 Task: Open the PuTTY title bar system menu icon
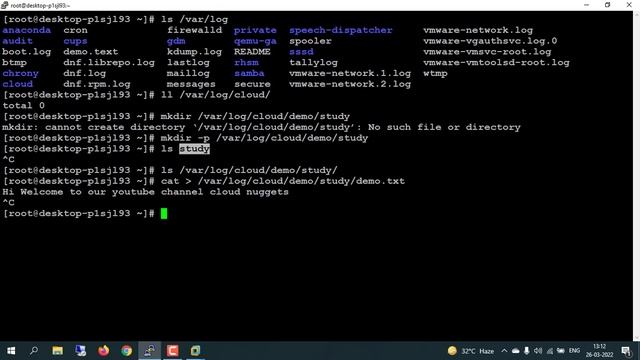pos(4,5)
